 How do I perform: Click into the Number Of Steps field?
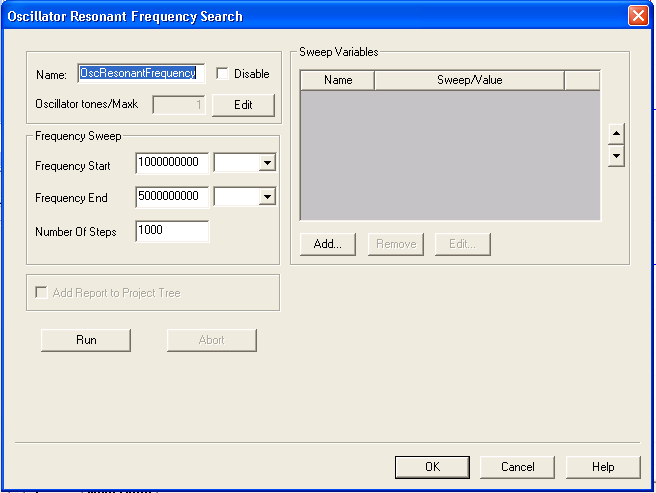point(172,231)
